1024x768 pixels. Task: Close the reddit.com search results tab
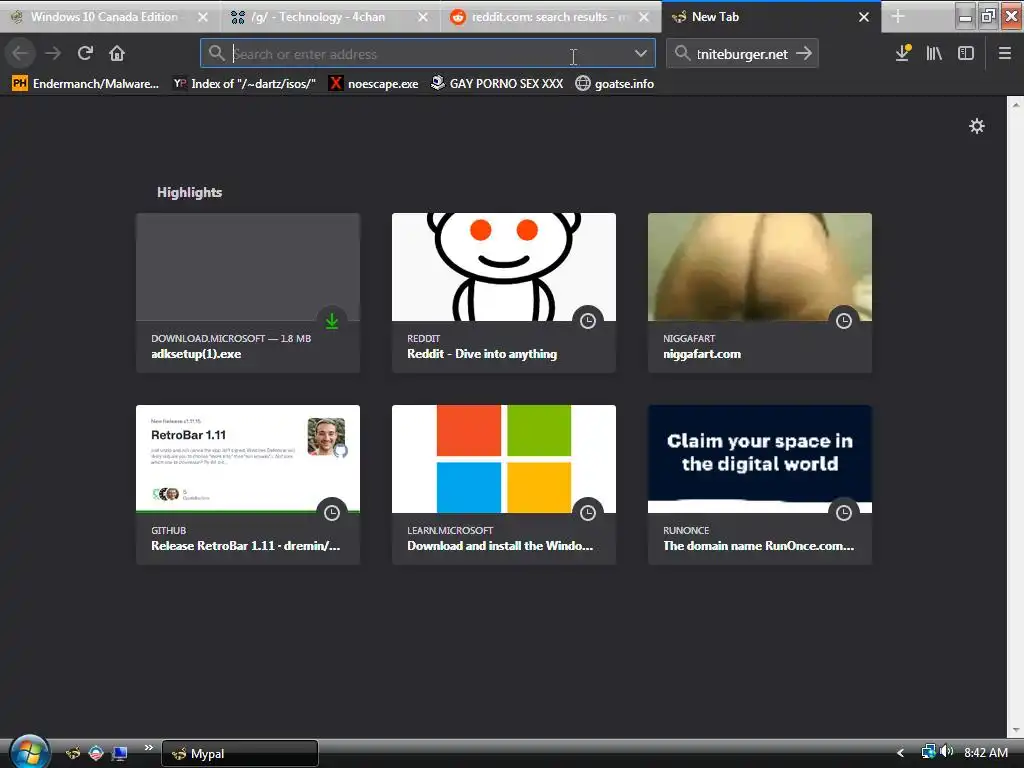tap(644, 17)
